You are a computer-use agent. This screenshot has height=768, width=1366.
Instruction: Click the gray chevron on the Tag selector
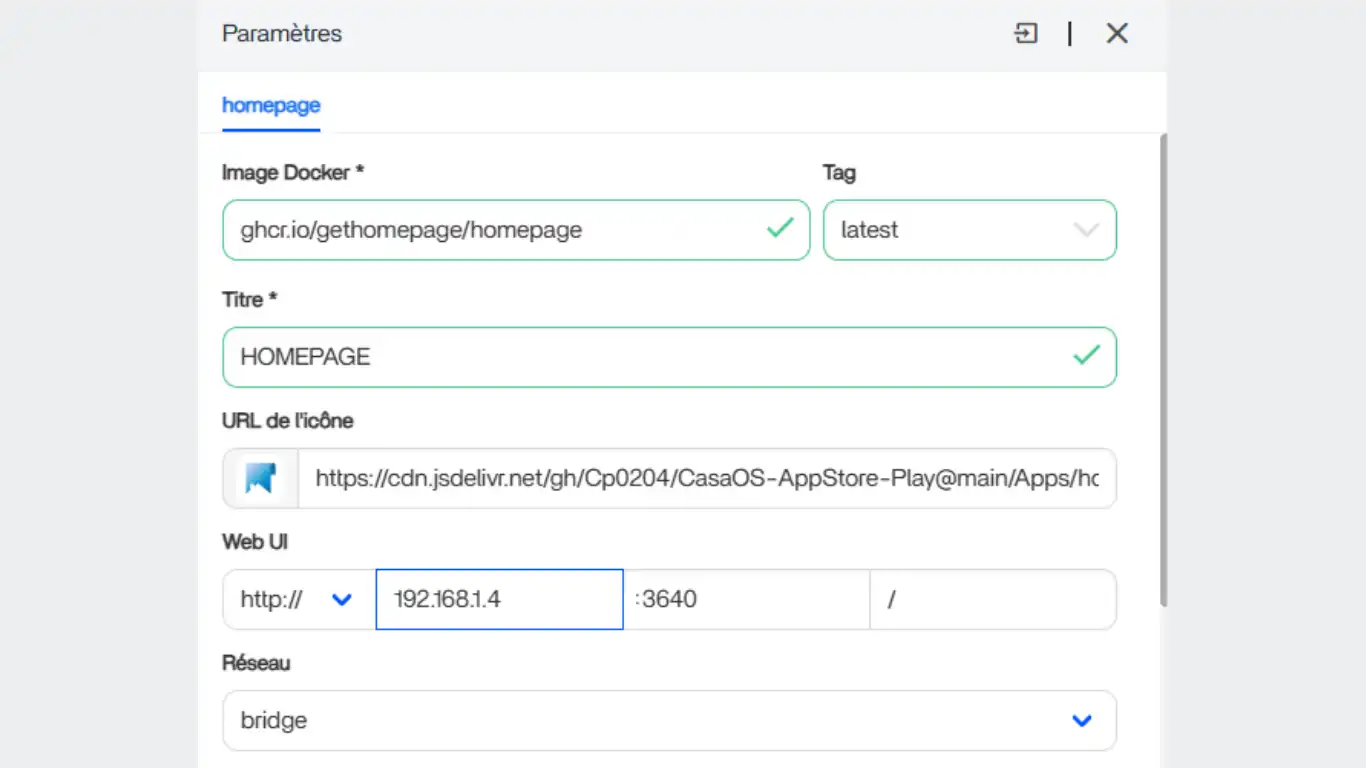[1087, 230]
